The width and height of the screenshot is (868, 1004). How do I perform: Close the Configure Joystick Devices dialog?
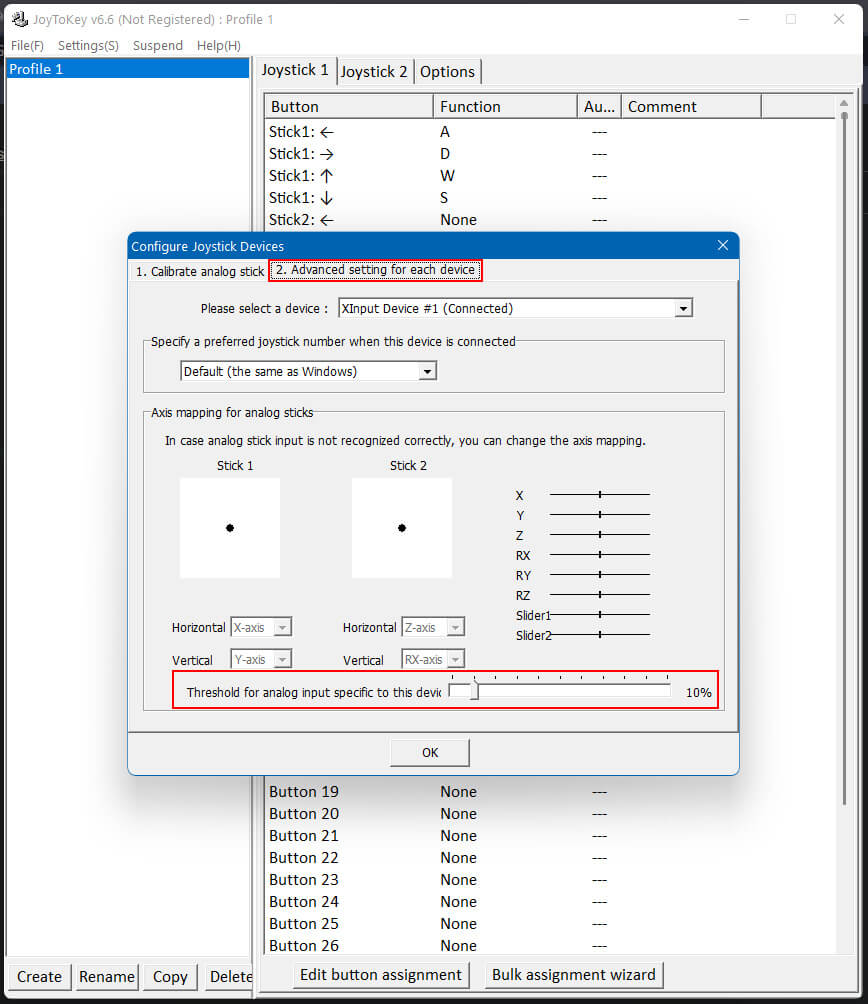(723, 245)
